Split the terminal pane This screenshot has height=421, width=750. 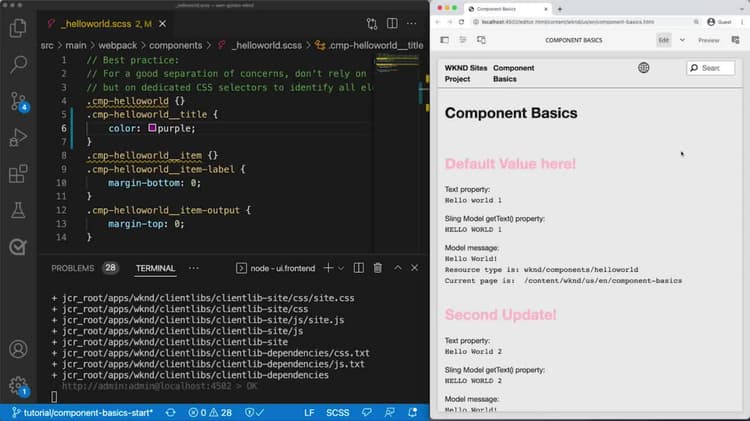pyautogui.click(x=359, y=268)
